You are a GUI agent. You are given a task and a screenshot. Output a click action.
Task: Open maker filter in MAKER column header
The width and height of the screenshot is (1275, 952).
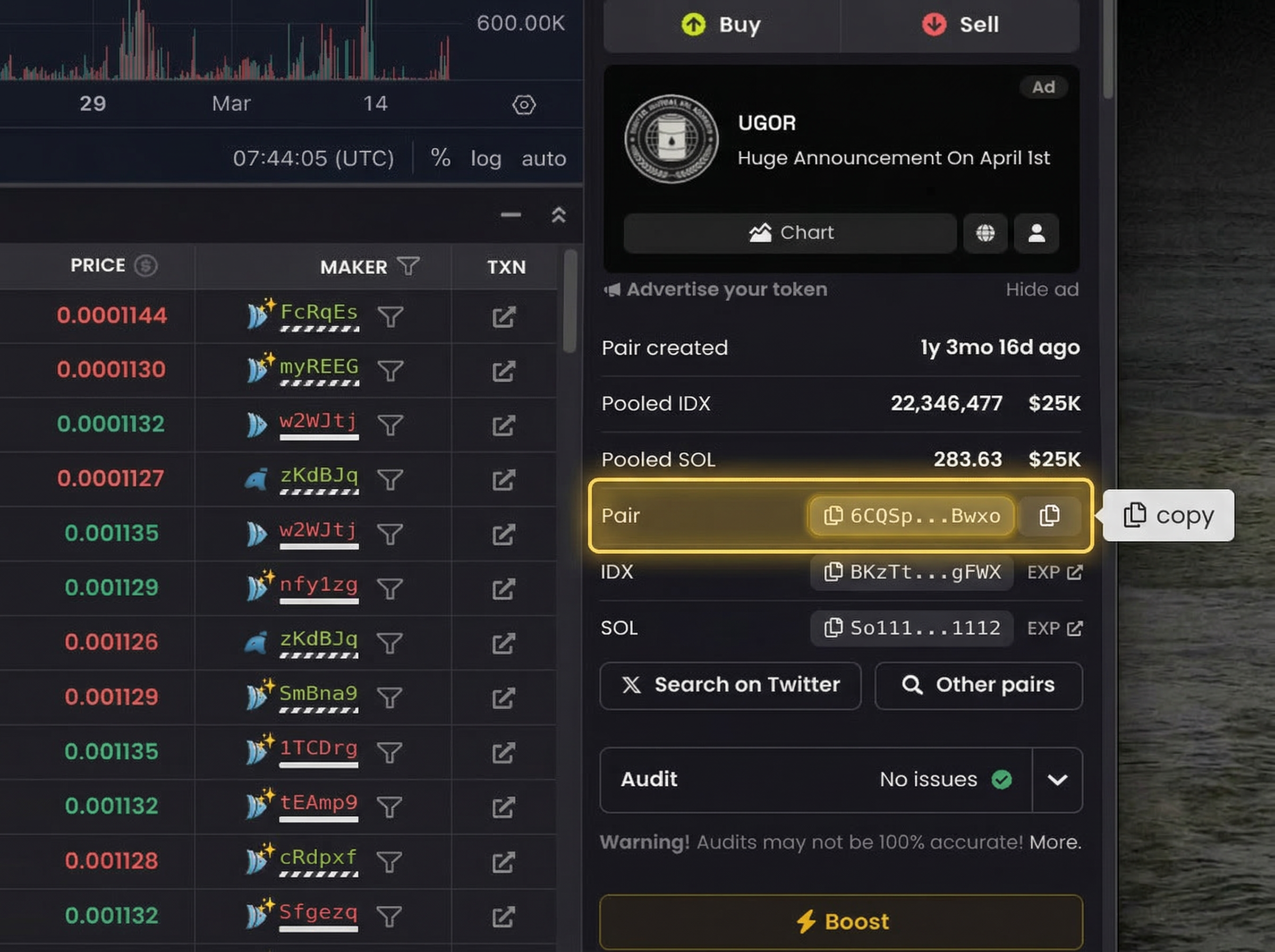point(409,266)
